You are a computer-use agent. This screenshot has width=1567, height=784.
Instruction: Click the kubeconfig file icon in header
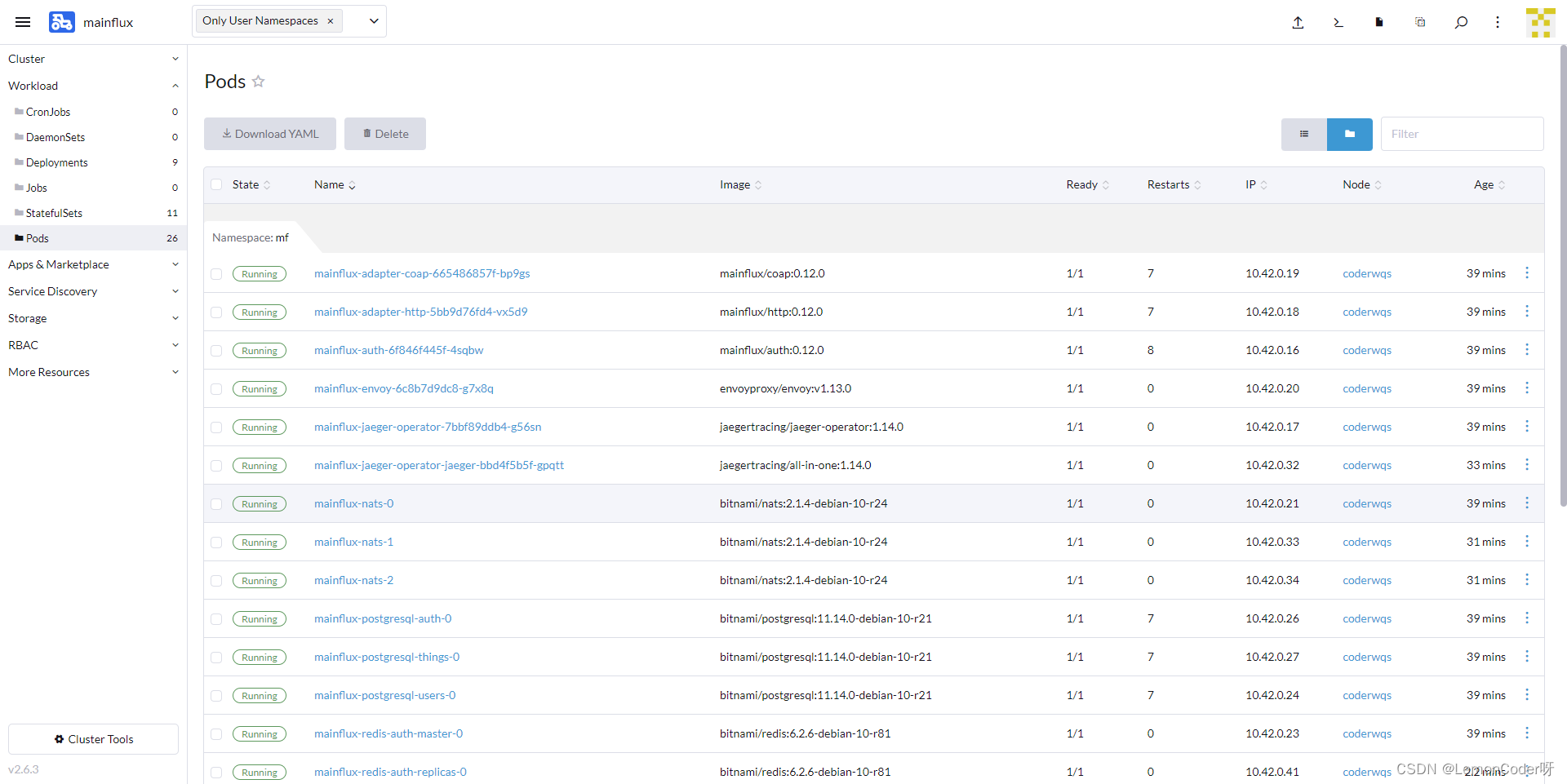pos(1379,22)
